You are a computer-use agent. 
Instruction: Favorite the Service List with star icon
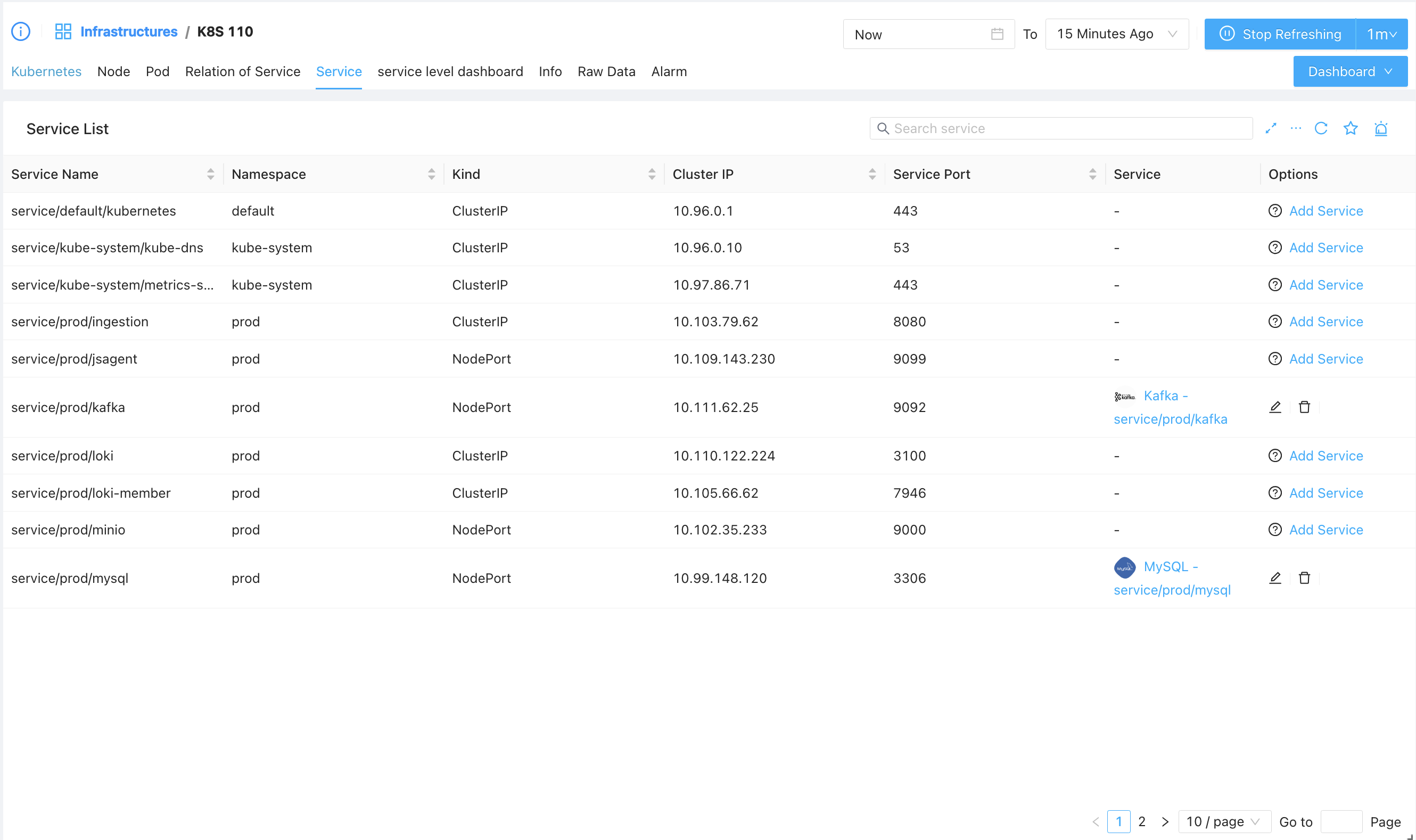click(1351, 128)
